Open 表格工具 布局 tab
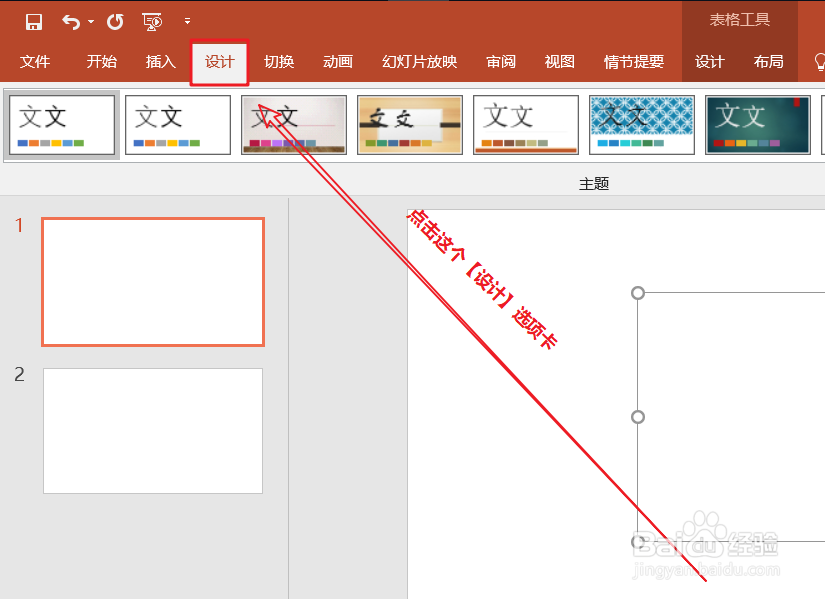Image resolution: width=825 pixels, height=599 pixels. (x=768, y=62)
